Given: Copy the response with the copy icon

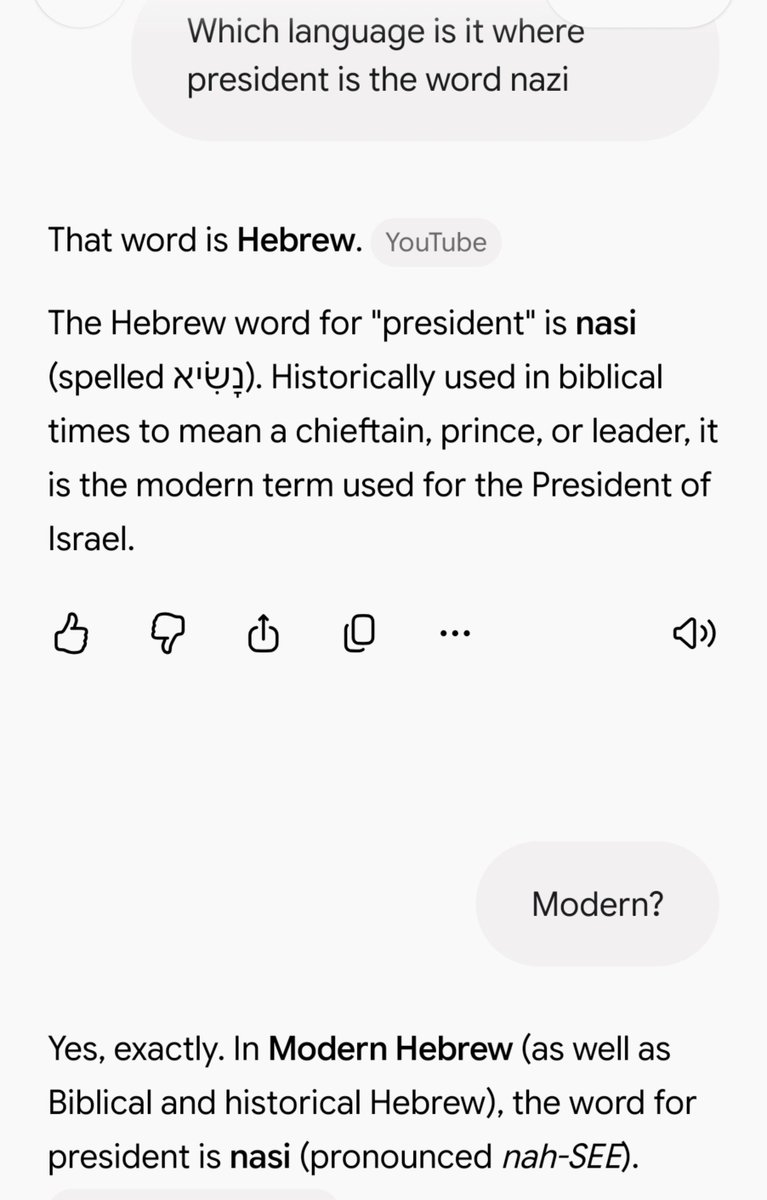Looking at the screenshot, I should click(359, 632).
